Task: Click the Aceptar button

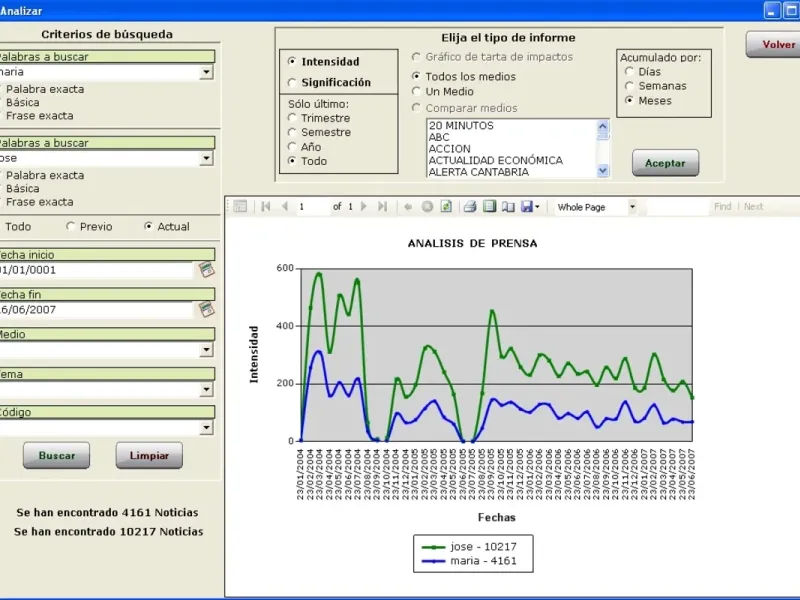Action: (665, 163)
